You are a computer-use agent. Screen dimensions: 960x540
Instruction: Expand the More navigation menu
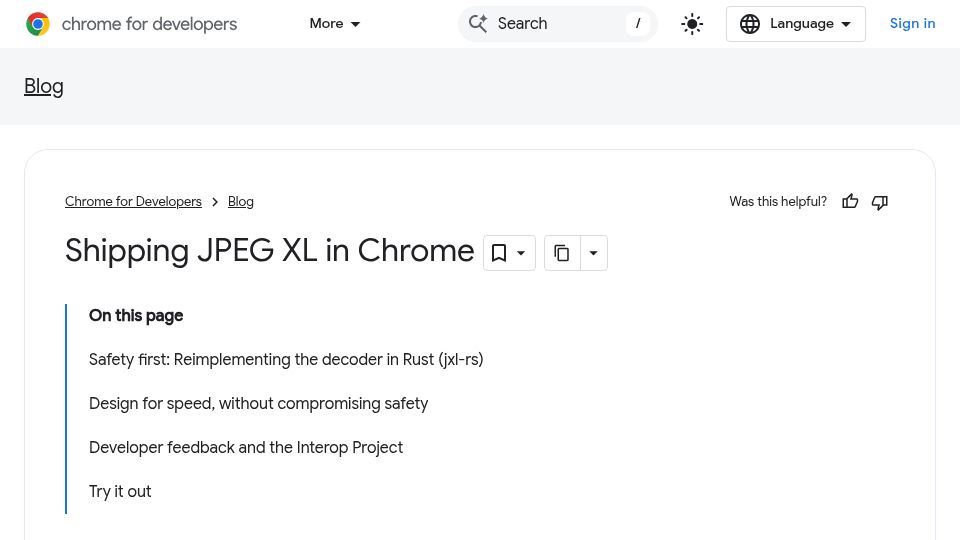pos(335,24)
